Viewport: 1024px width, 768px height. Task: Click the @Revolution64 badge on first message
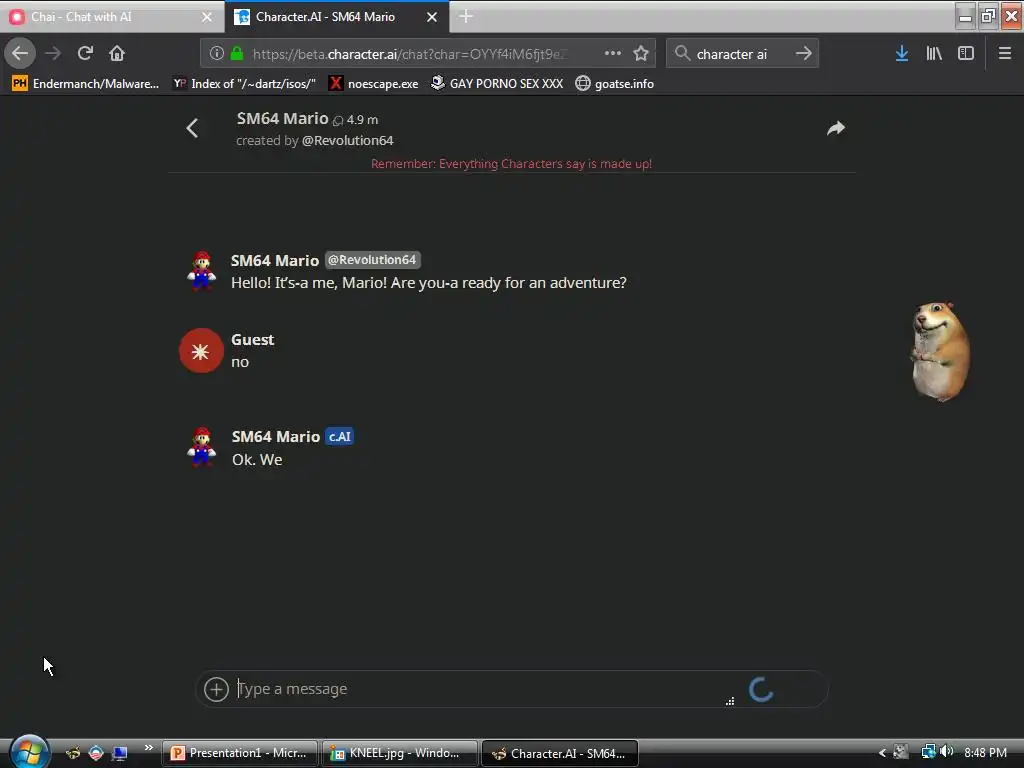[372, 260]
